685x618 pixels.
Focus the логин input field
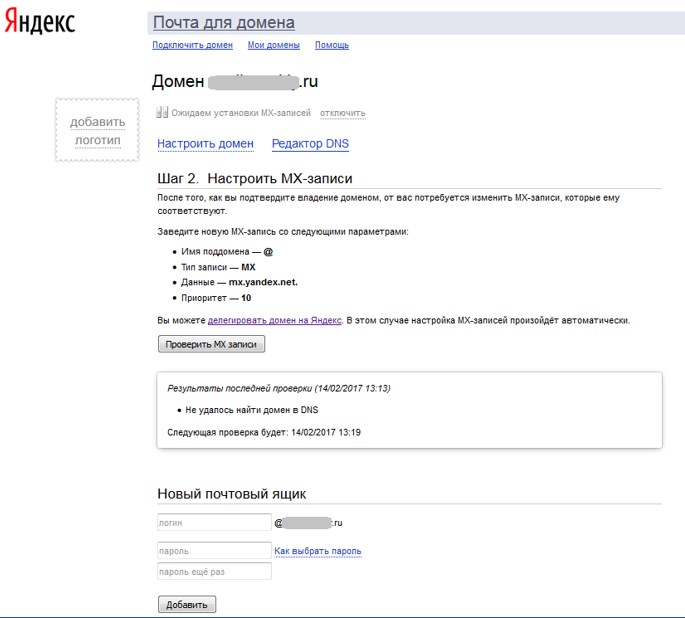tap(214, 522)
